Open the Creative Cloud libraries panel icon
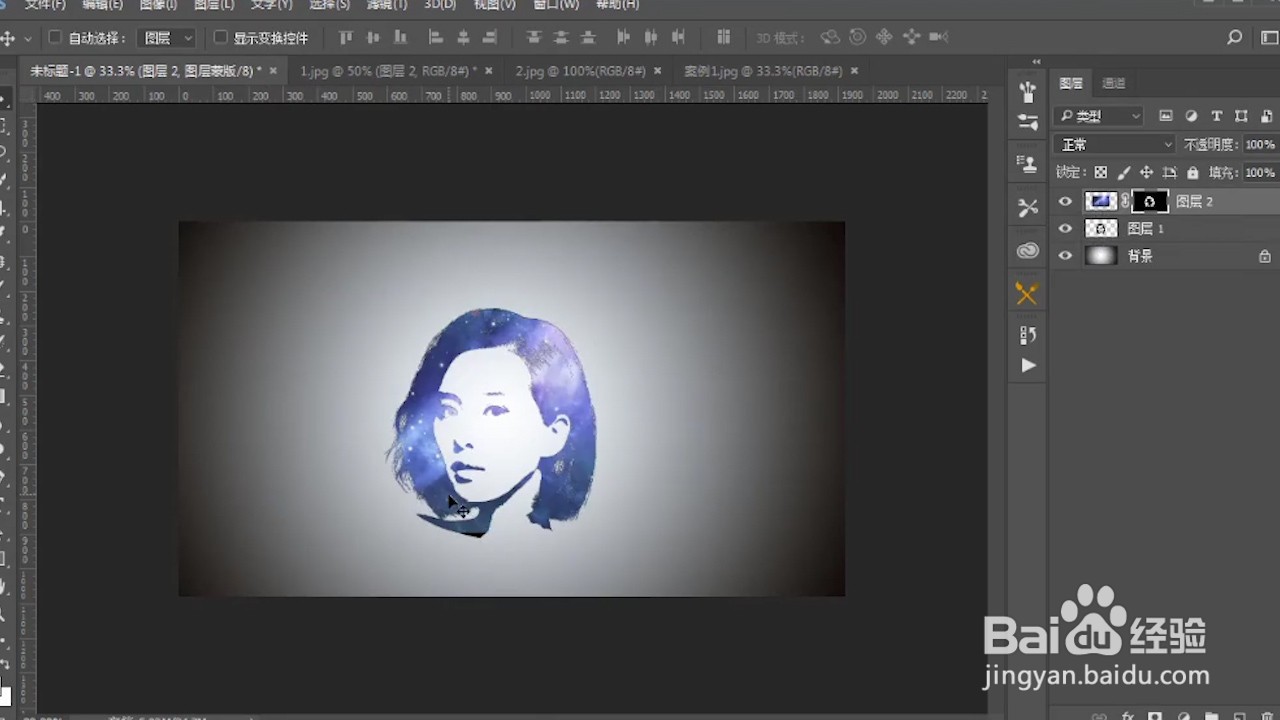Screen dimensions: 1280x720 [1027, 251]
